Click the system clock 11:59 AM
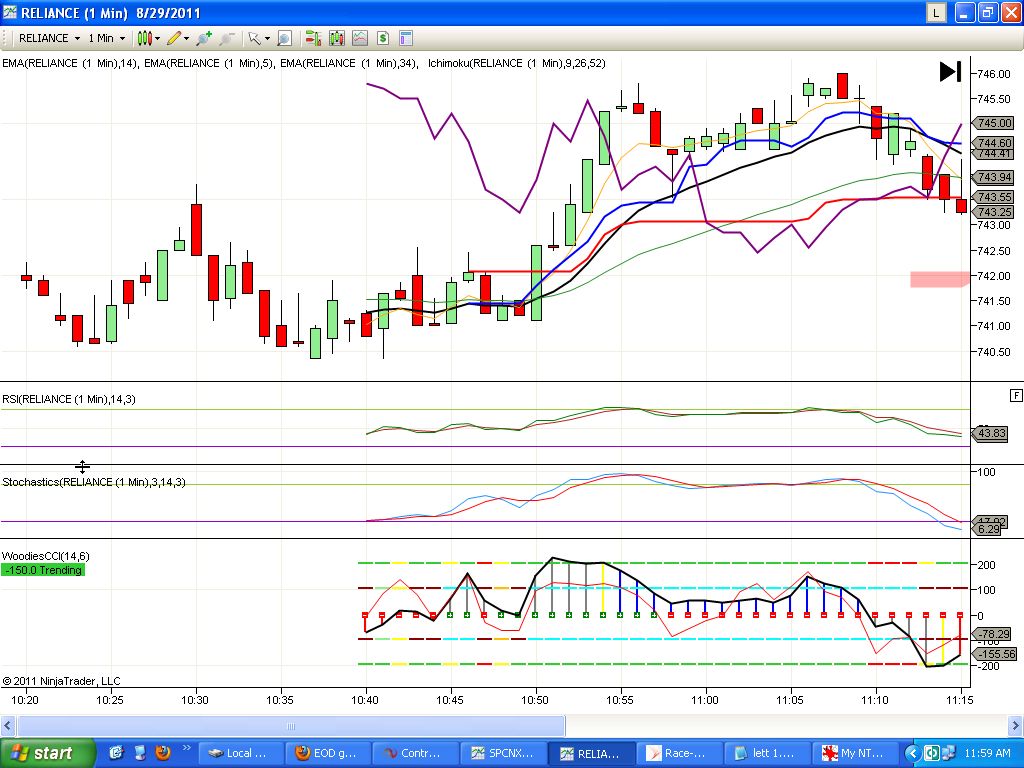This screenshot has width=1024, height=768. coord(987,753)
